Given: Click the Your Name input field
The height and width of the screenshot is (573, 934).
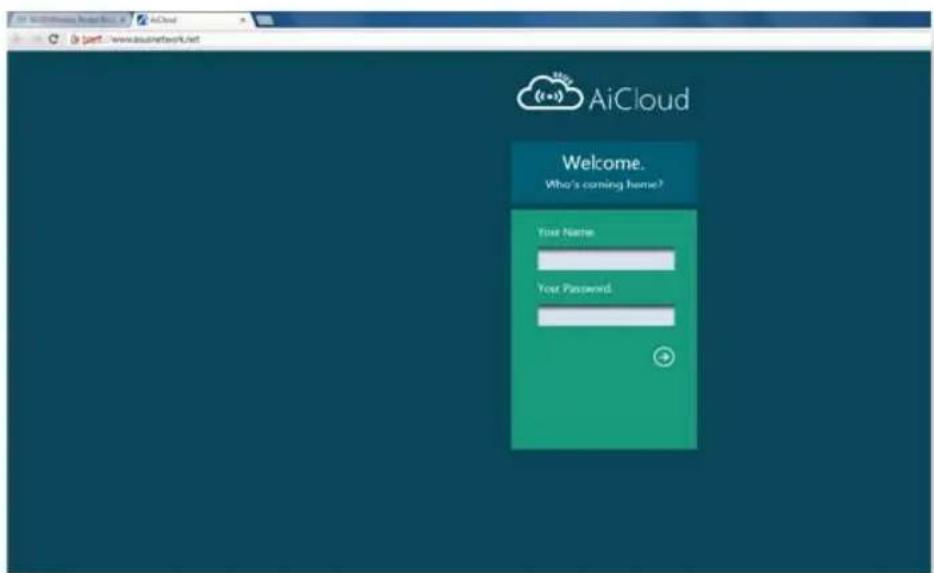Looking at the screenshot, I should [x=606, y=260].
